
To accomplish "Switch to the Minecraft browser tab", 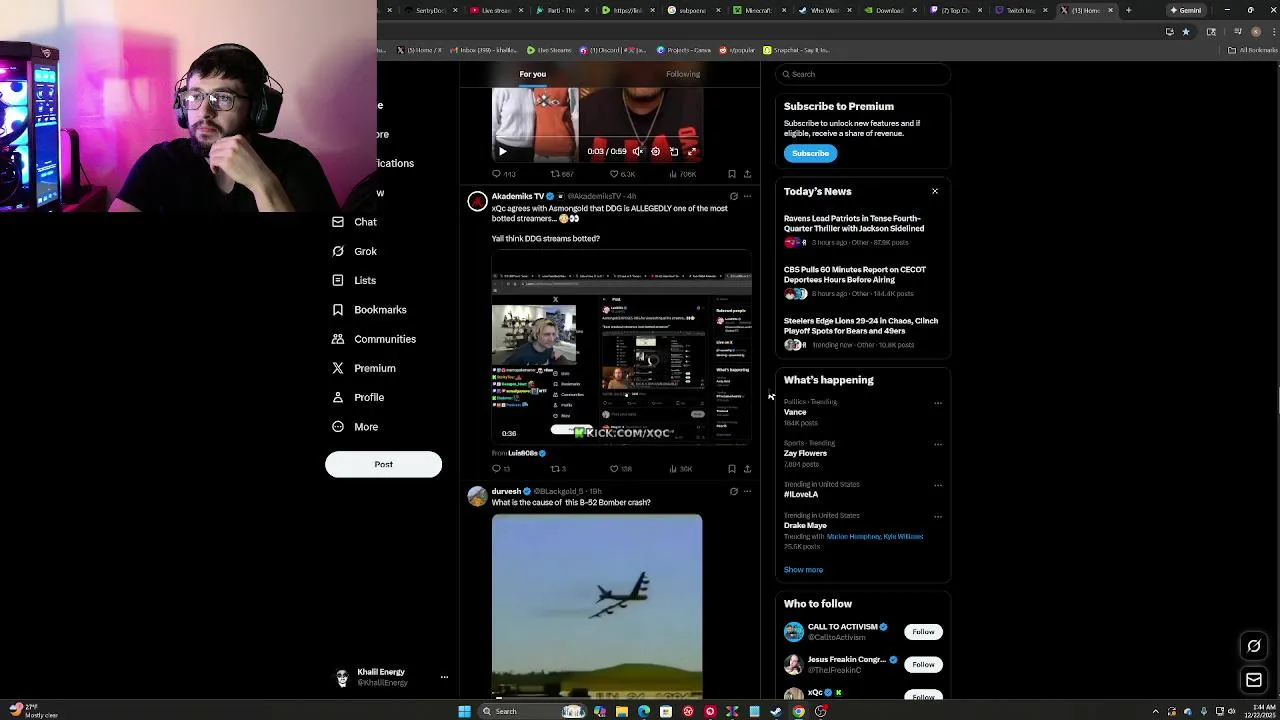I will (x=759, y=10).
